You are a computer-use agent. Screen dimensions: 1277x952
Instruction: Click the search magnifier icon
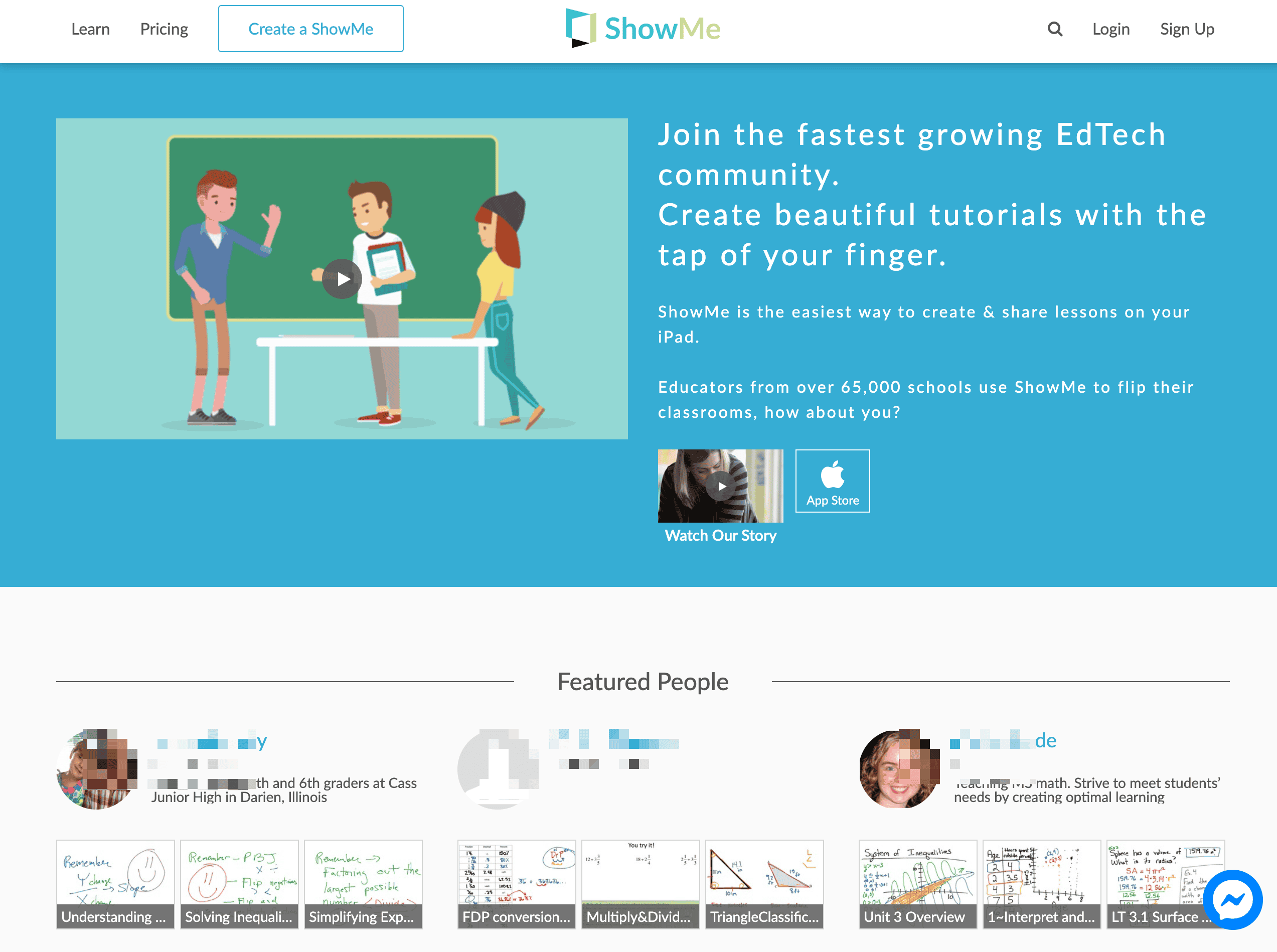[1055, 29]
